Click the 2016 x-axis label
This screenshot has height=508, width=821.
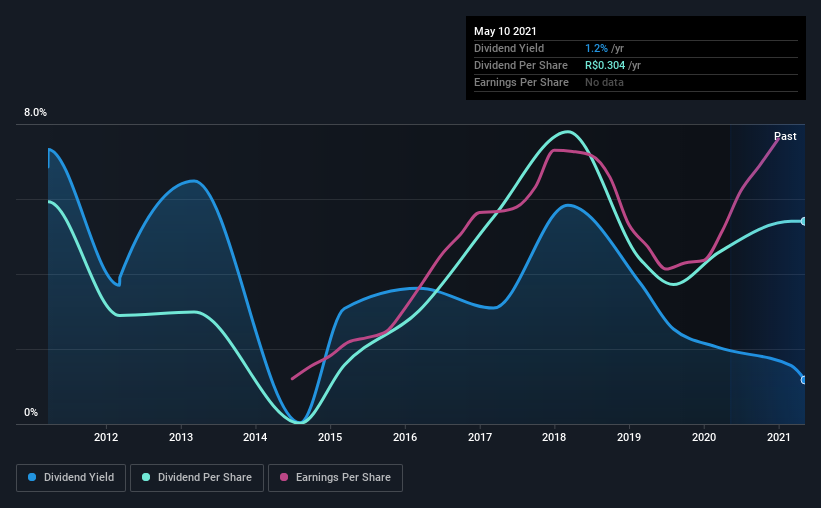(x=405, y=437)
